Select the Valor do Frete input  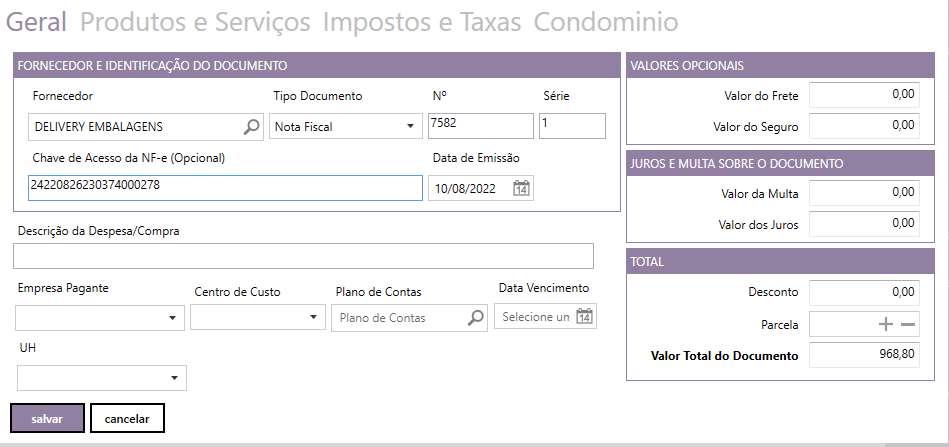[x=862, y=95]
